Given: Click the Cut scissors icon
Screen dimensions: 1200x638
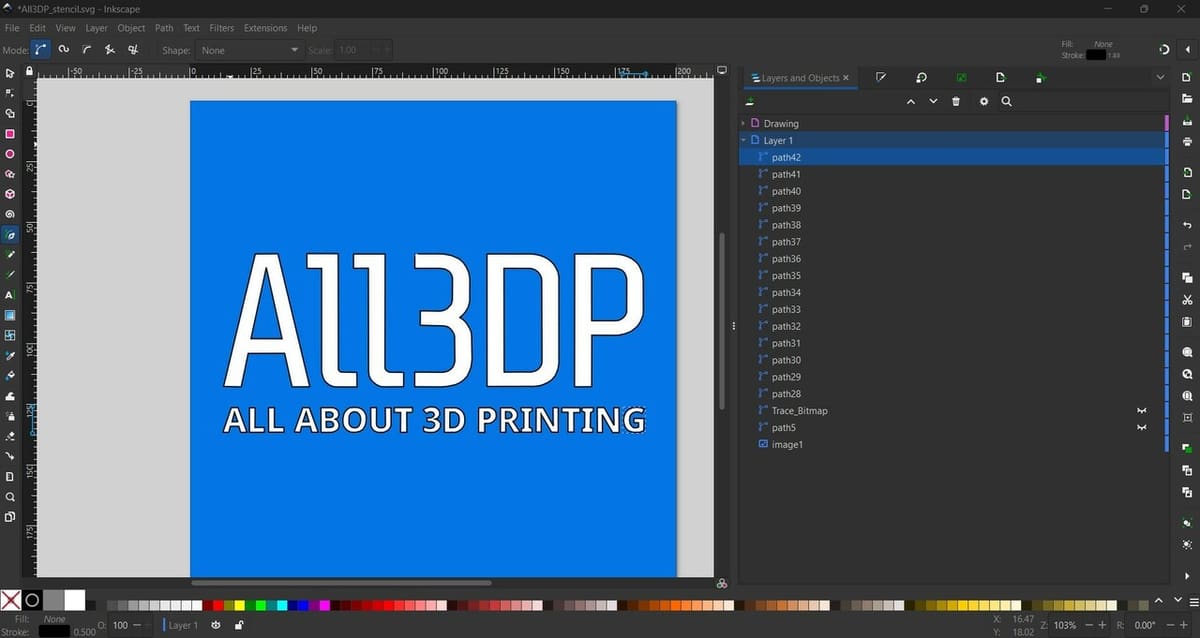Looking at the screenshot, I should (1187, 300).
